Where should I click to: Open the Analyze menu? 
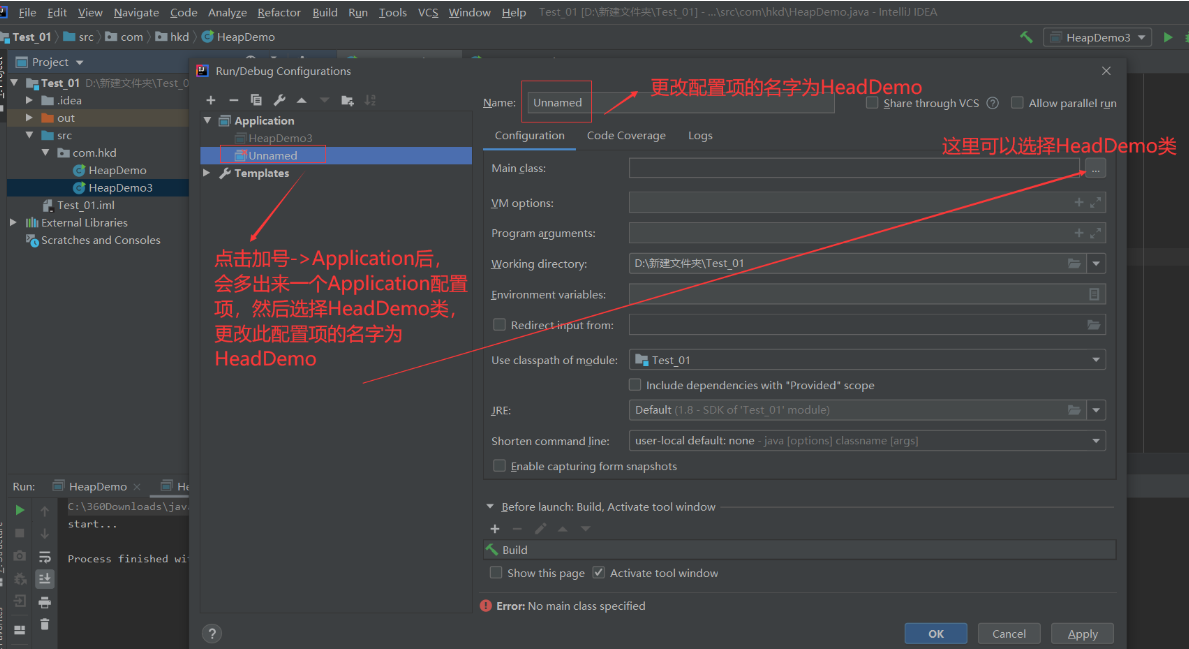tap(227, 12)
